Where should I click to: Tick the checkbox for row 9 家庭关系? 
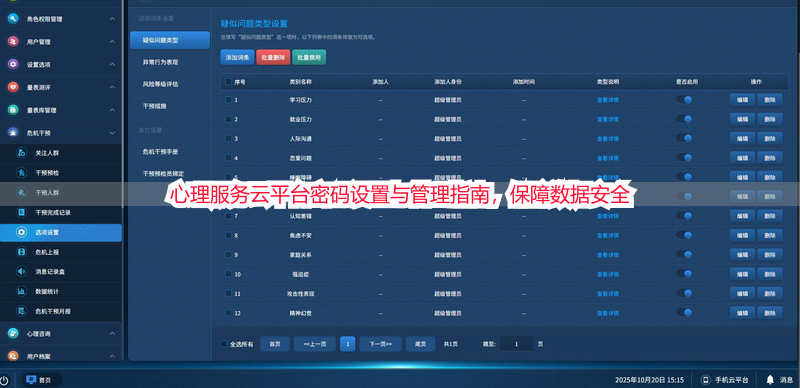tap(229, 255)
